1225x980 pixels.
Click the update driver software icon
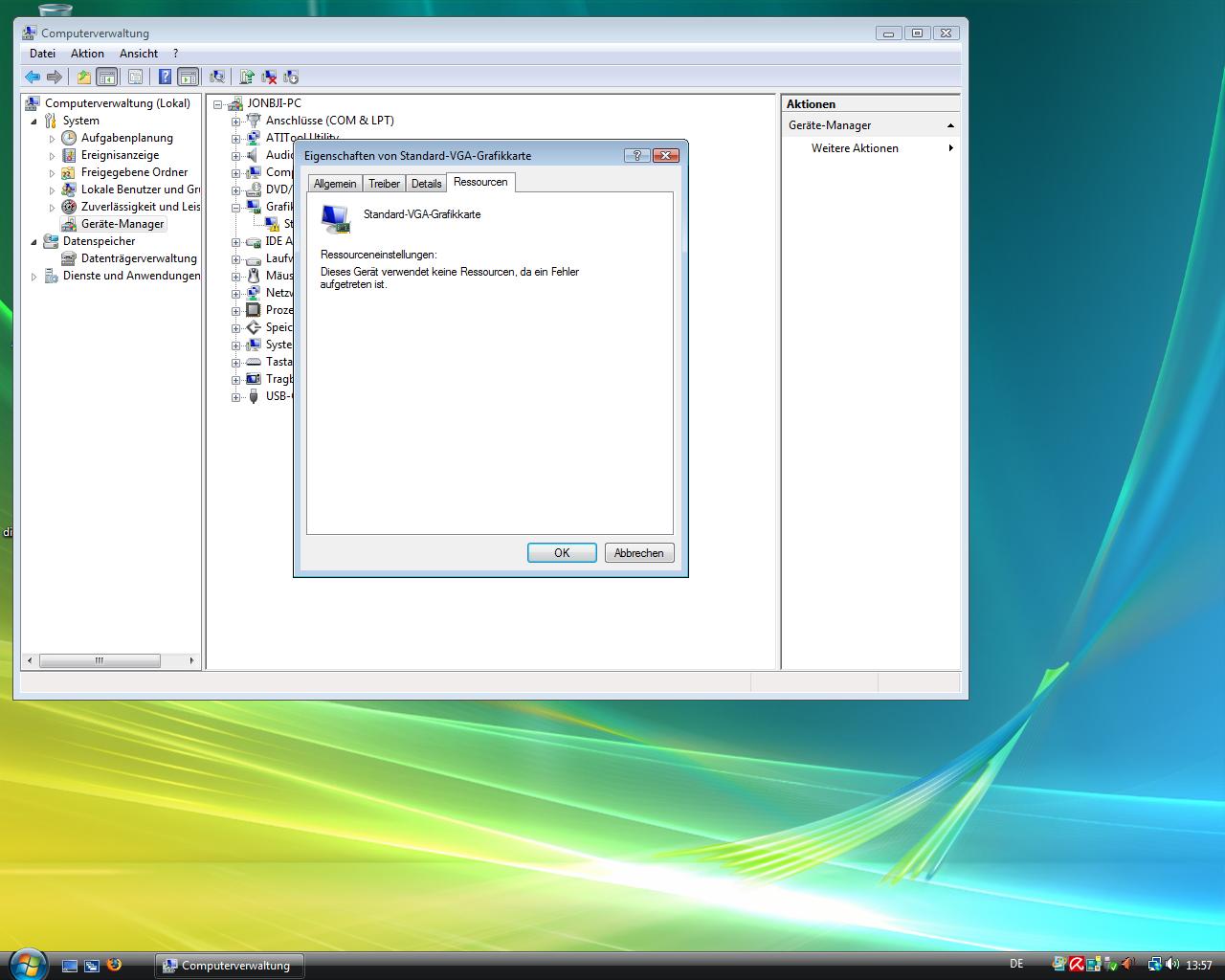(x=247, y=77)
